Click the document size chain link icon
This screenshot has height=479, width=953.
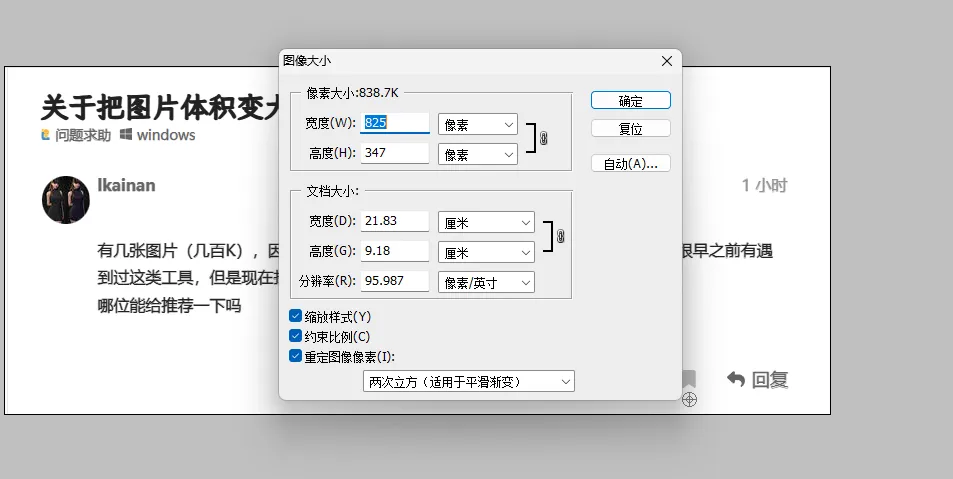point(561,237)
